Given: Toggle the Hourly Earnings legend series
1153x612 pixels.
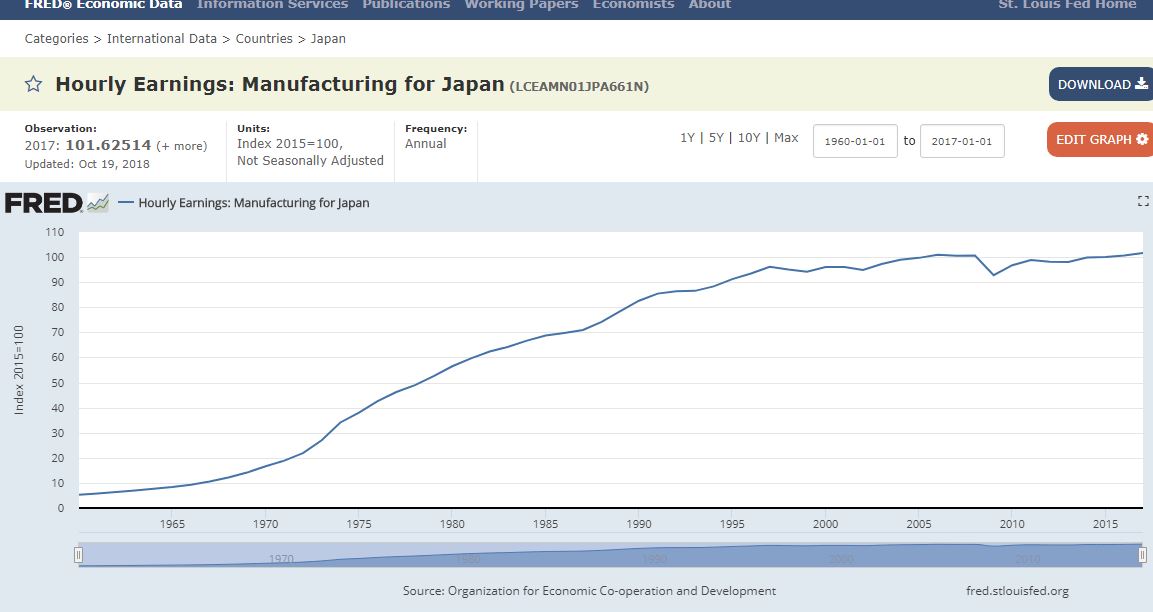Looking at the screenshot, I should click(x=253, y=203).
